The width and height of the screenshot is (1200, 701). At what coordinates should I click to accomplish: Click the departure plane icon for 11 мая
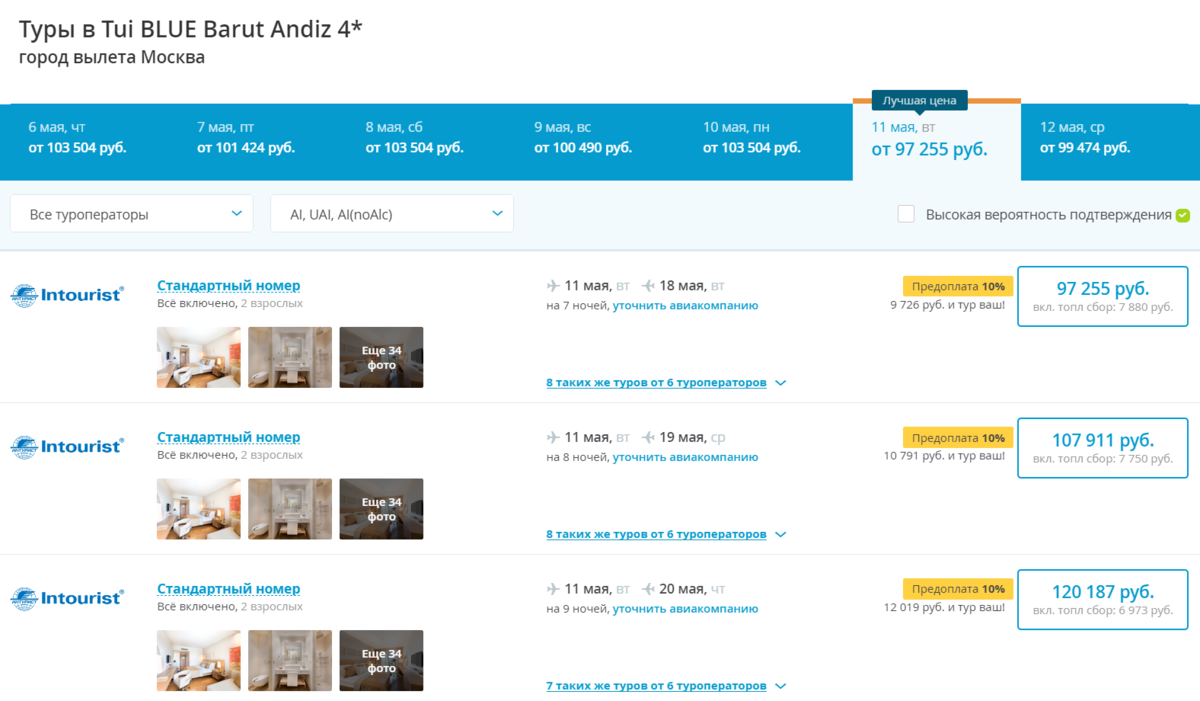coord(551,284)
